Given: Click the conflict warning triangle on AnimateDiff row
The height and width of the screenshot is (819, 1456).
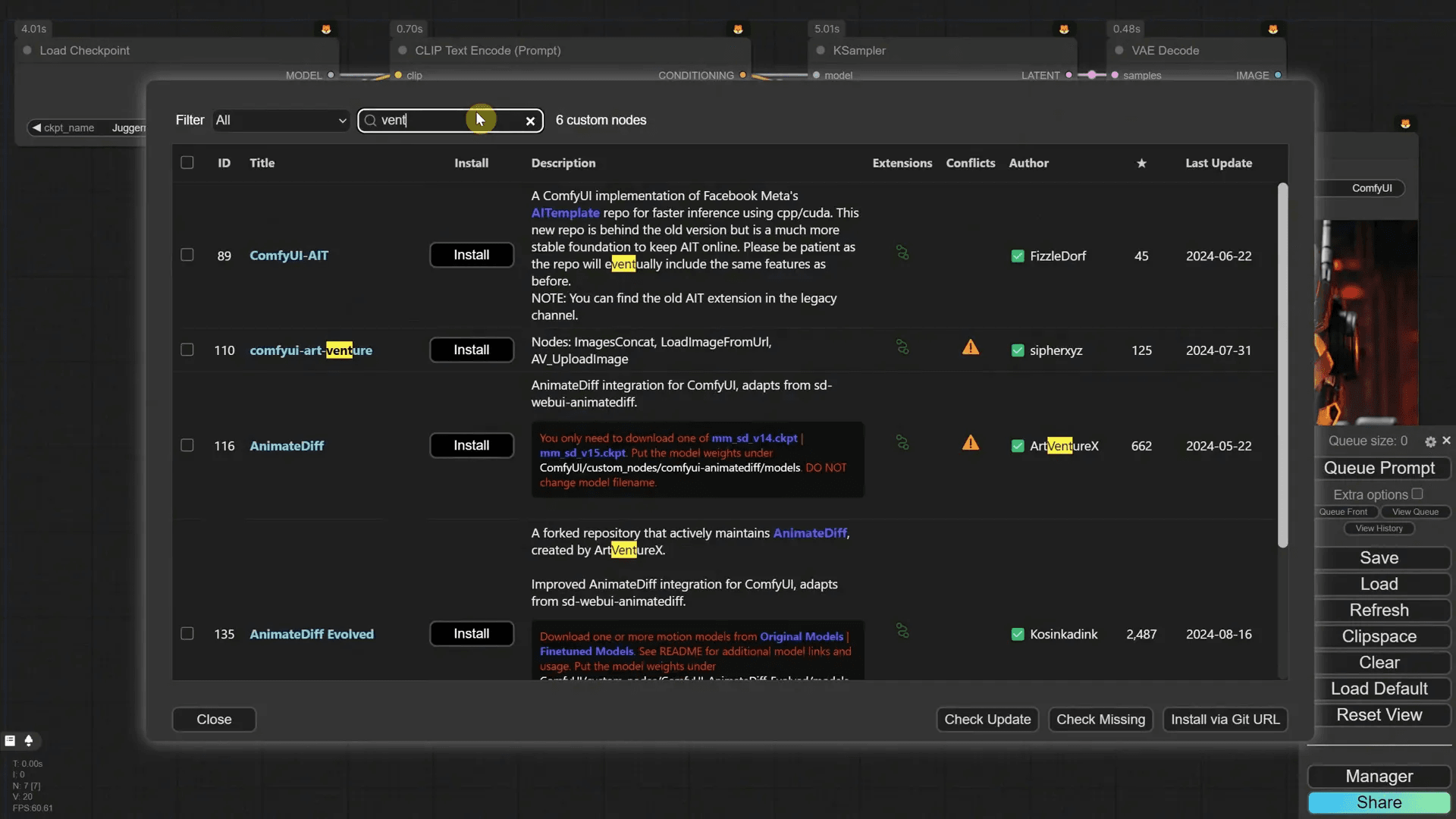Looking at the screenshot, I should (971, 442).
